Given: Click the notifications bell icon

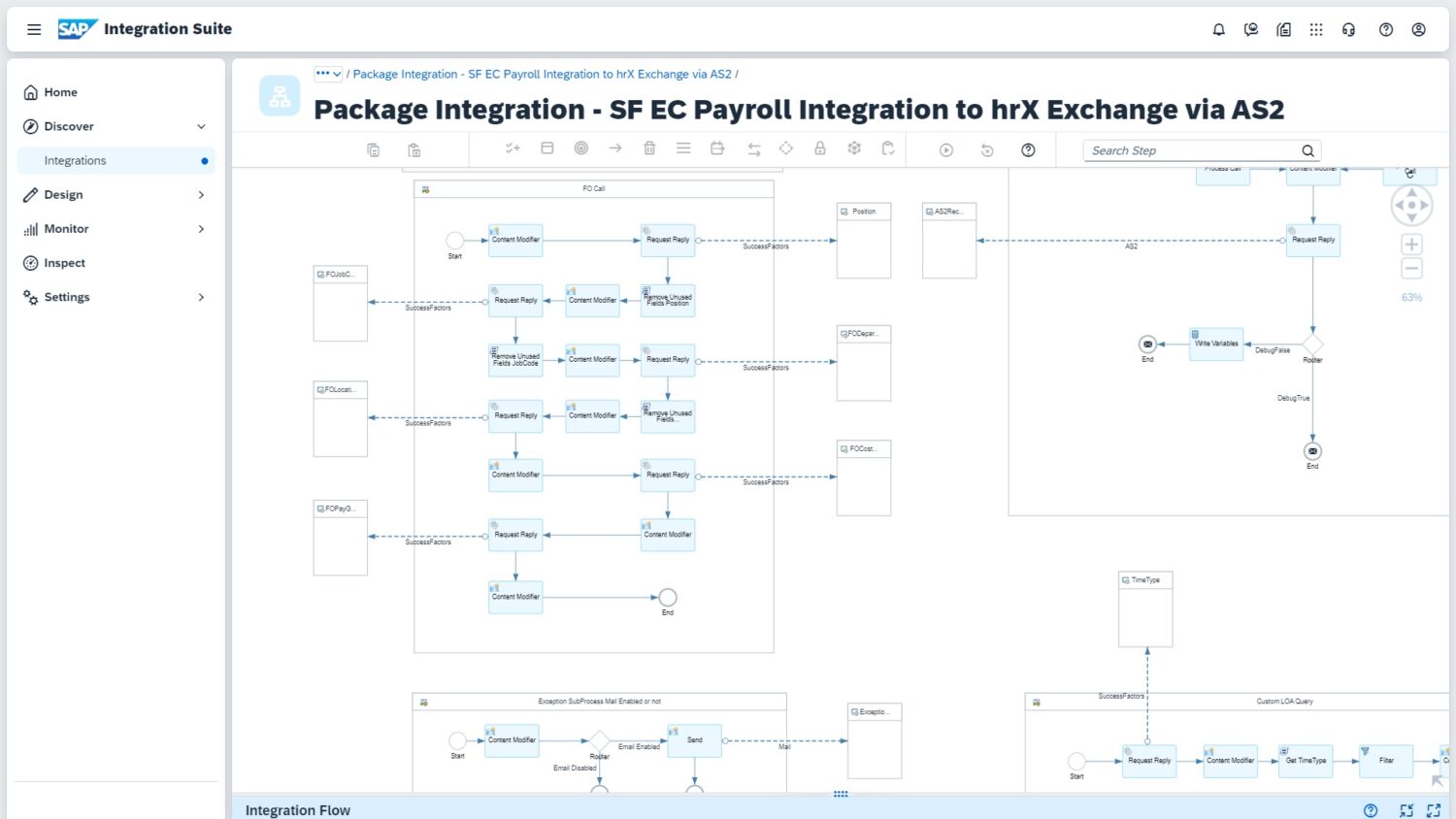Looking at the screenshot, I should coord(1218,29).
